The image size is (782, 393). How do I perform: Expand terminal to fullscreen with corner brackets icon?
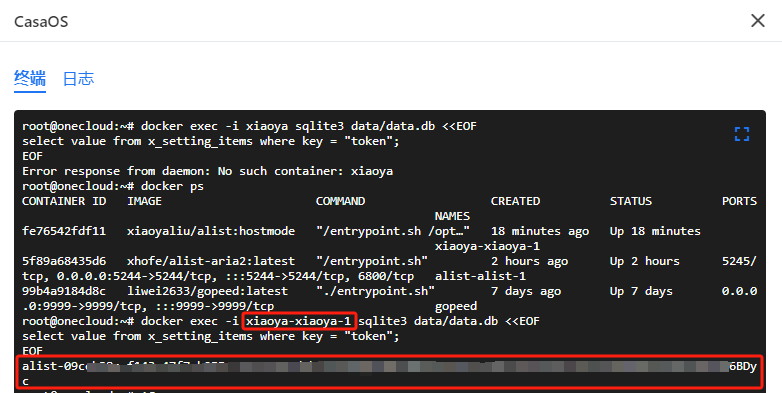point(742,134)
